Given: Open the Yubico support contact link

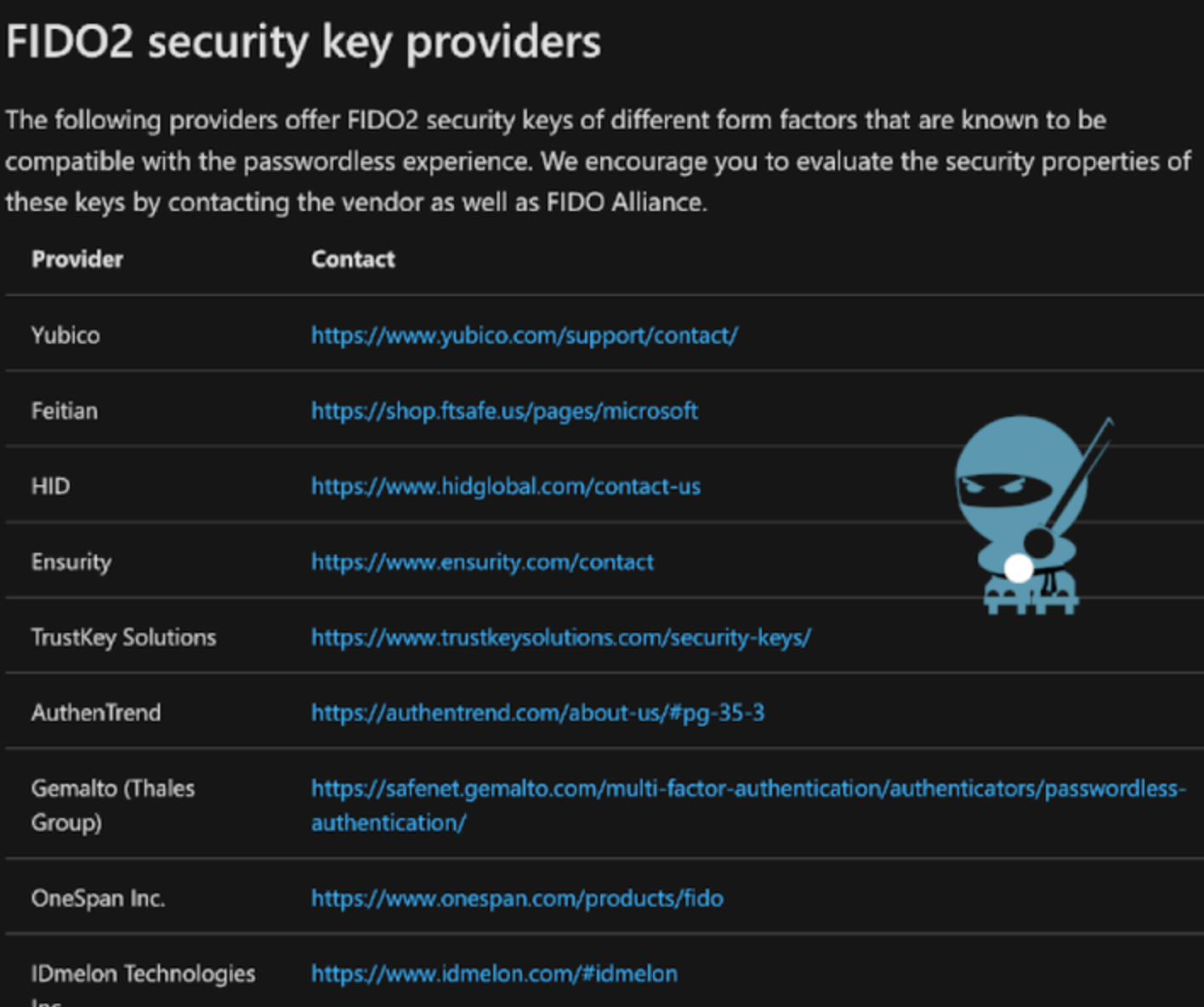Looking at the screenshot, I should [x=525, y=335].
